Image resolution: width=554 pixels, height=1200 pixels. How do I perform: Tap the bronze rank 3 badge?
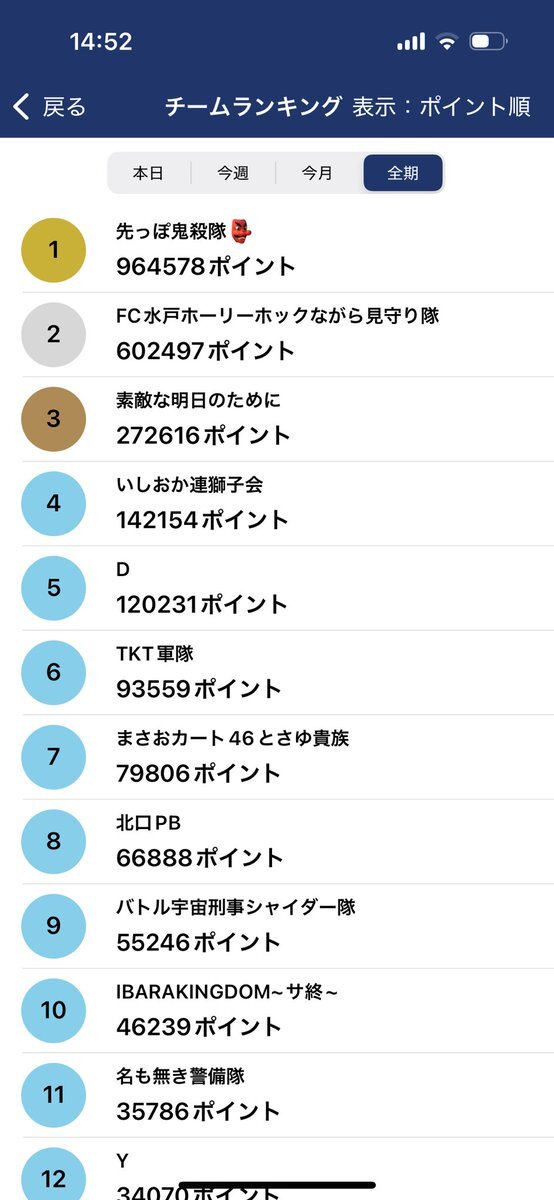tap(54, 419)
